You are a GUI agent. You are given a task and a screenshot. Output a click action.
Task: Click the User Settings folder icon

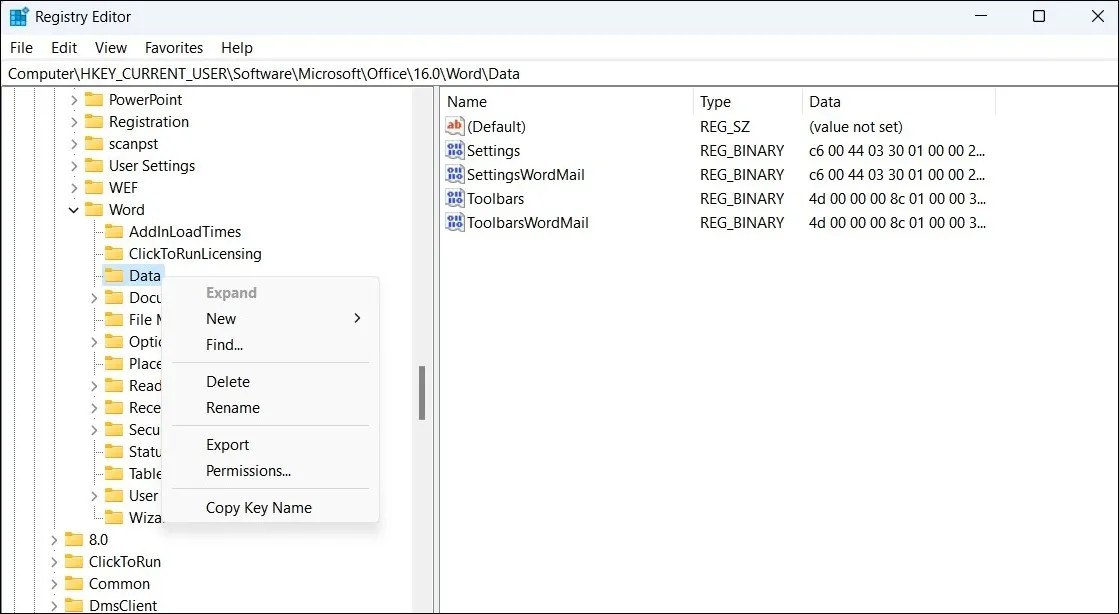tap(93, 166)
